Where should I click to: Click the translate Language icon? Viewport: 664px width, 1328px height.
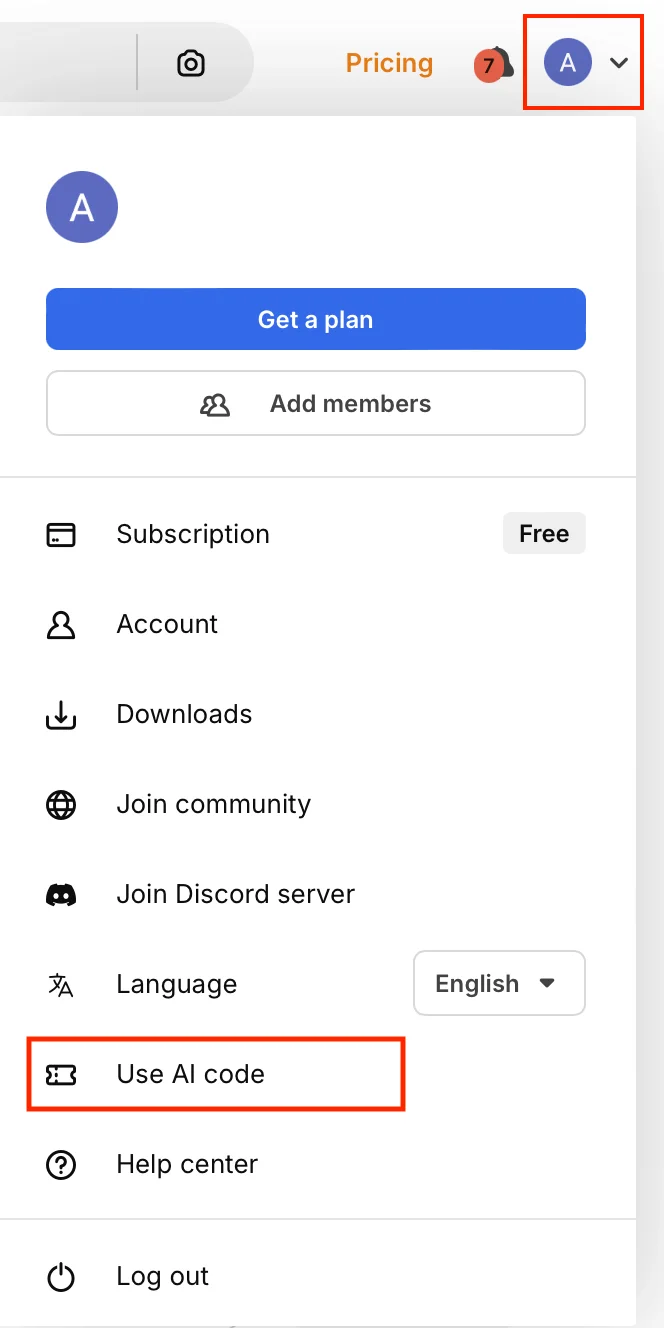click(x=61, y=985)
